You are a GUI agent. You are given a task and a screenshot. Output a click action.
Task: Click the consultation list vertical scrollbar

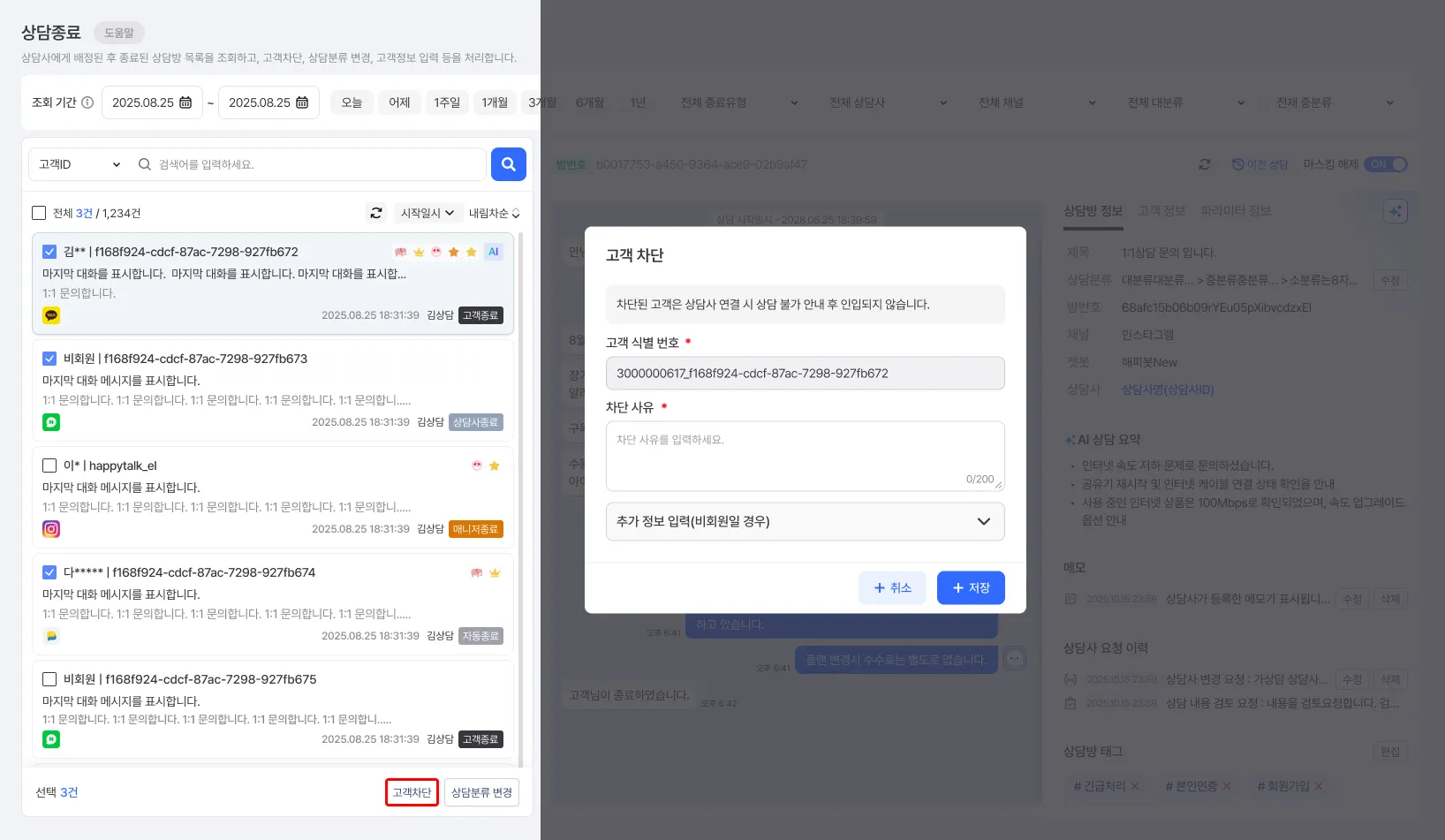click(x=520, y=499)
